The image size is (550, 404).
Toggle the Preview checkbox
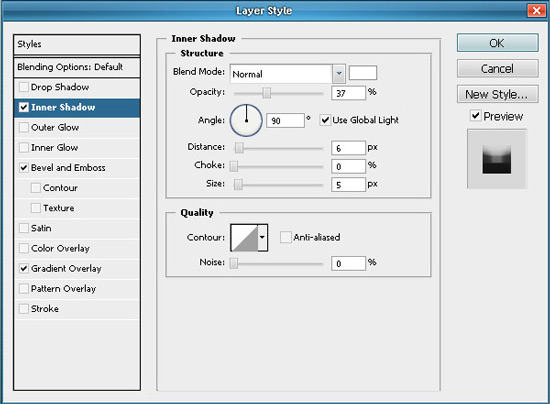(x=475, y=115)
